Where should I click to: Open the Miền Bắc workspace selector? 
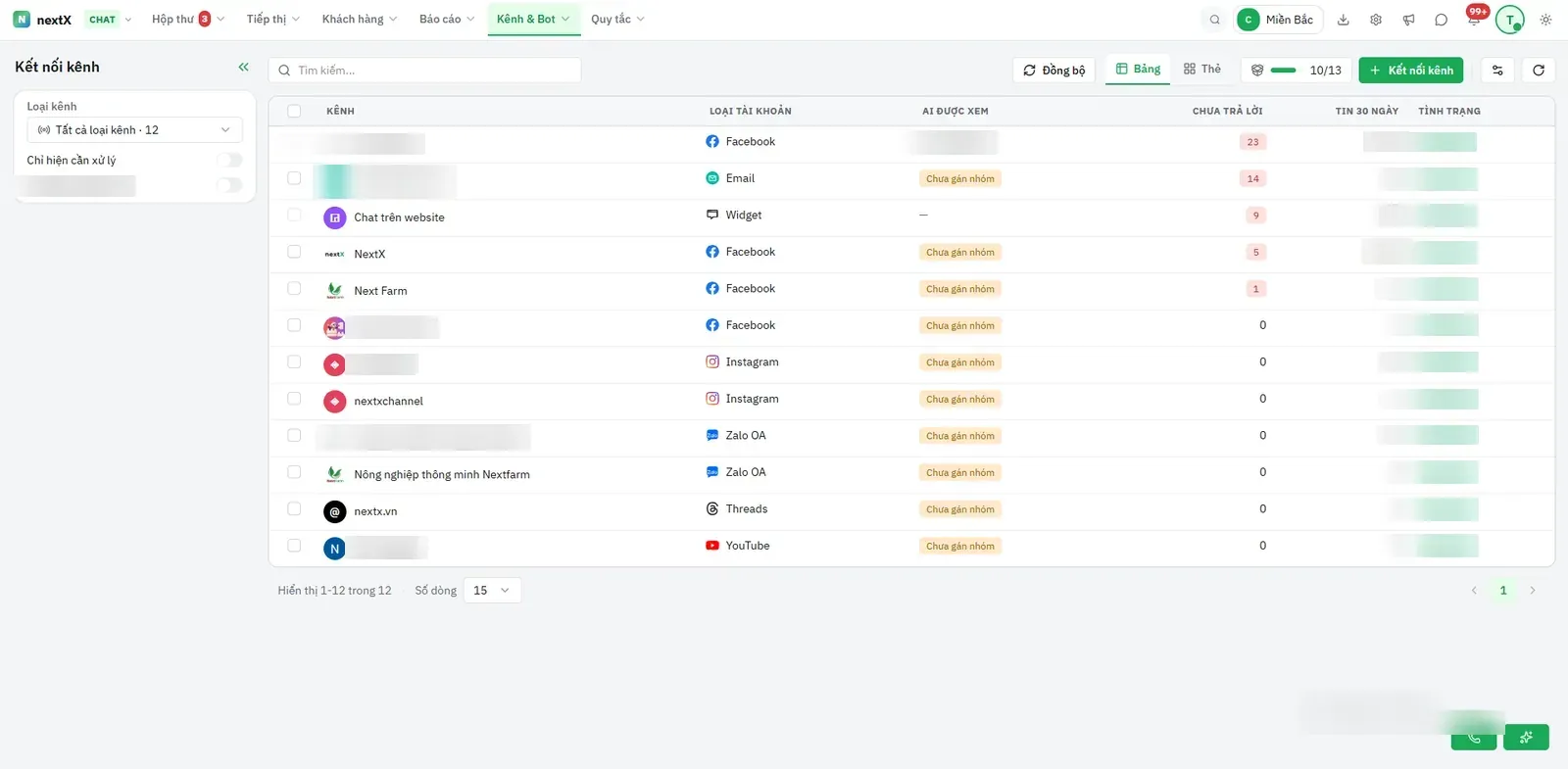[x=1279, y=20]
